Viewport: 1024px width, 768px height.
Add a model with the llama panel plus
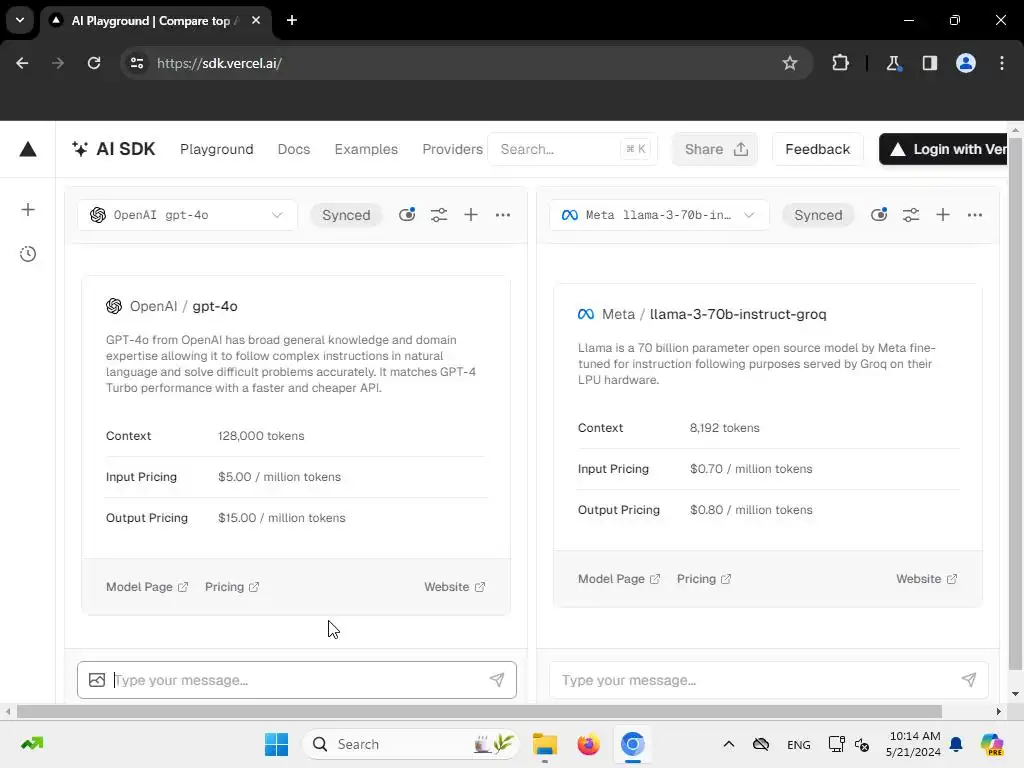[943, 215]
